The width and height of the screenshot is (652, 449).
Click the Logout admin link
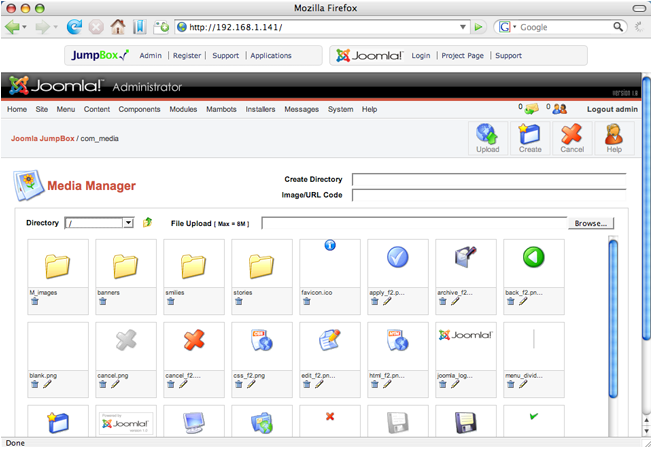pos(612,109)
